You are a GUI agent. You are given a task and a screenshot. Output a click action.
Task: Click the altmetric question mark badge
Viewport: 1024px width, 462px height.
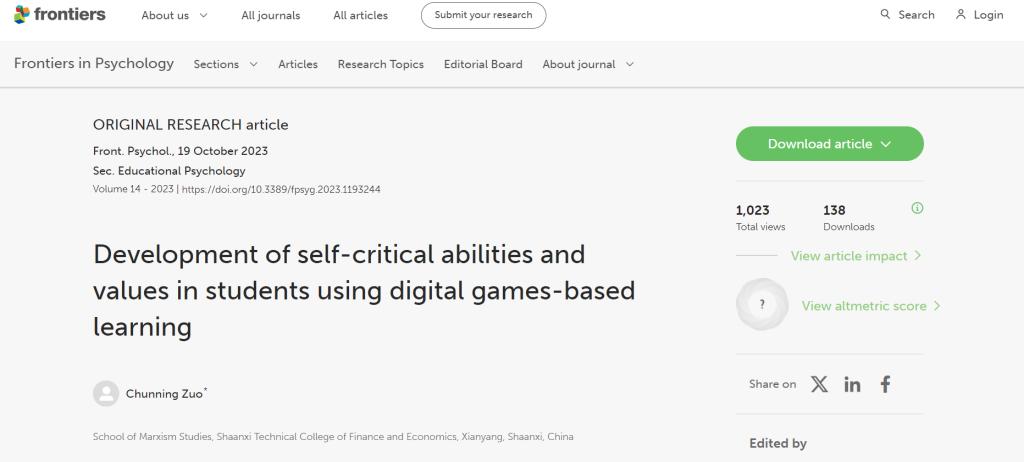tap(762, 305)
